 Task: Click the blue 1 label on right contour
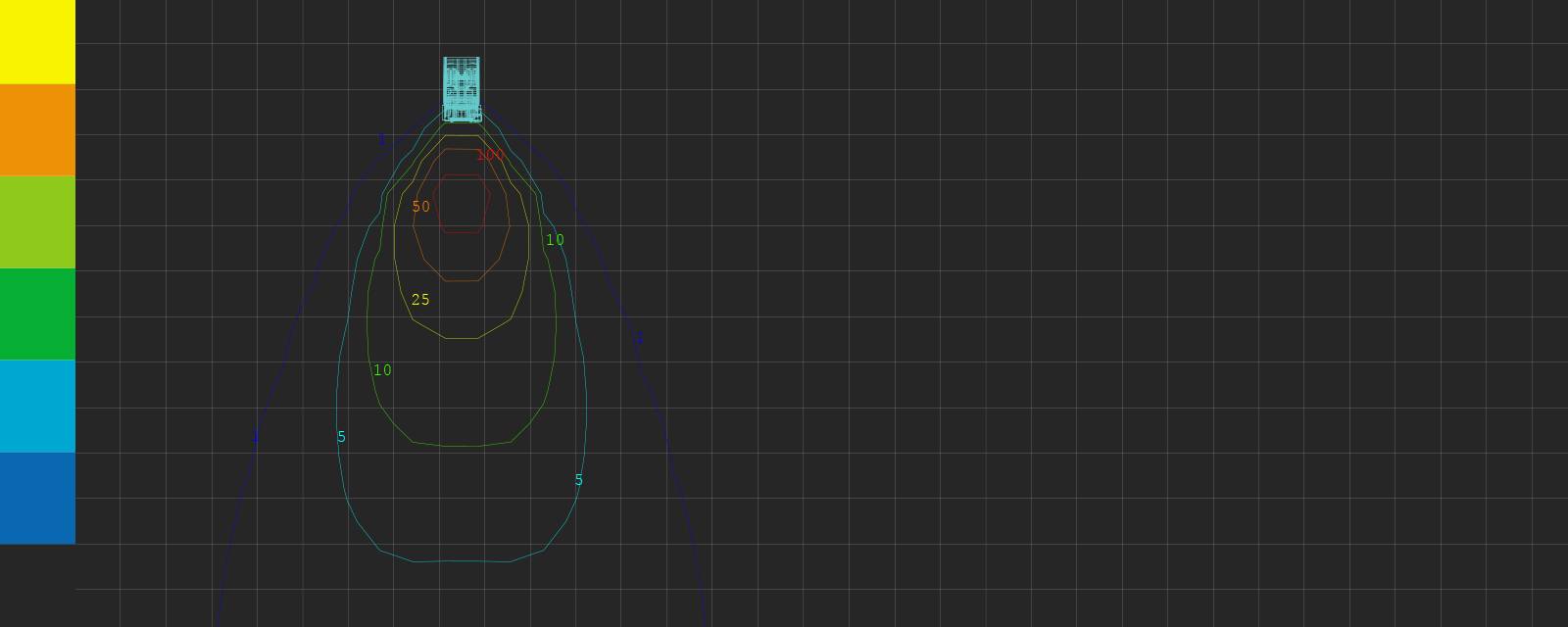pos(639,339)
